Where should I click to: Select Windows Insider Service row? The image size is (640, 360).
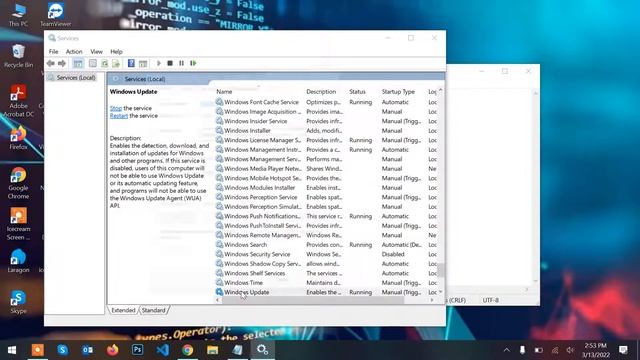click(327, 121)
